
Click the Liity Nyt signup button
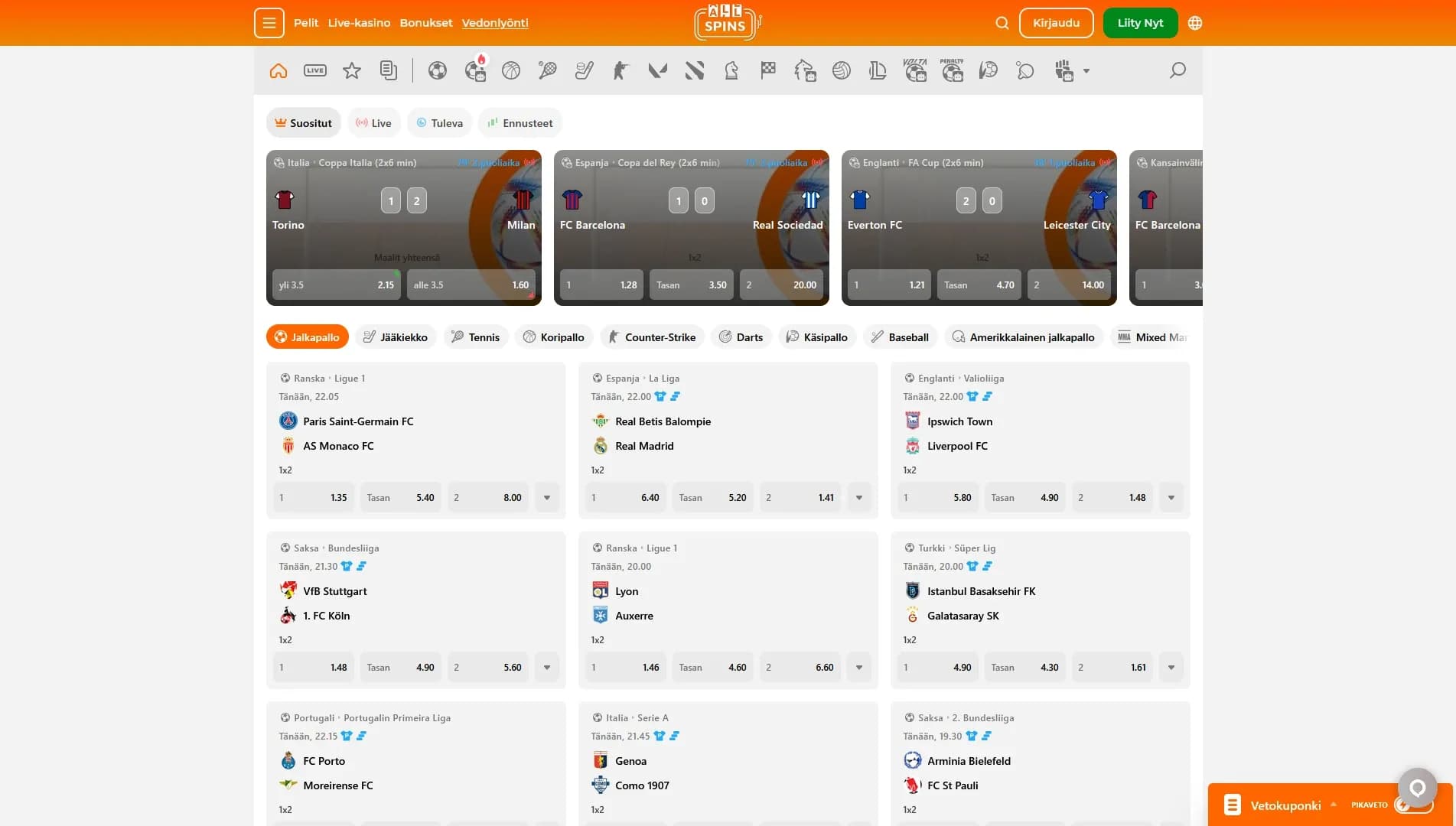pos(1140,23)
